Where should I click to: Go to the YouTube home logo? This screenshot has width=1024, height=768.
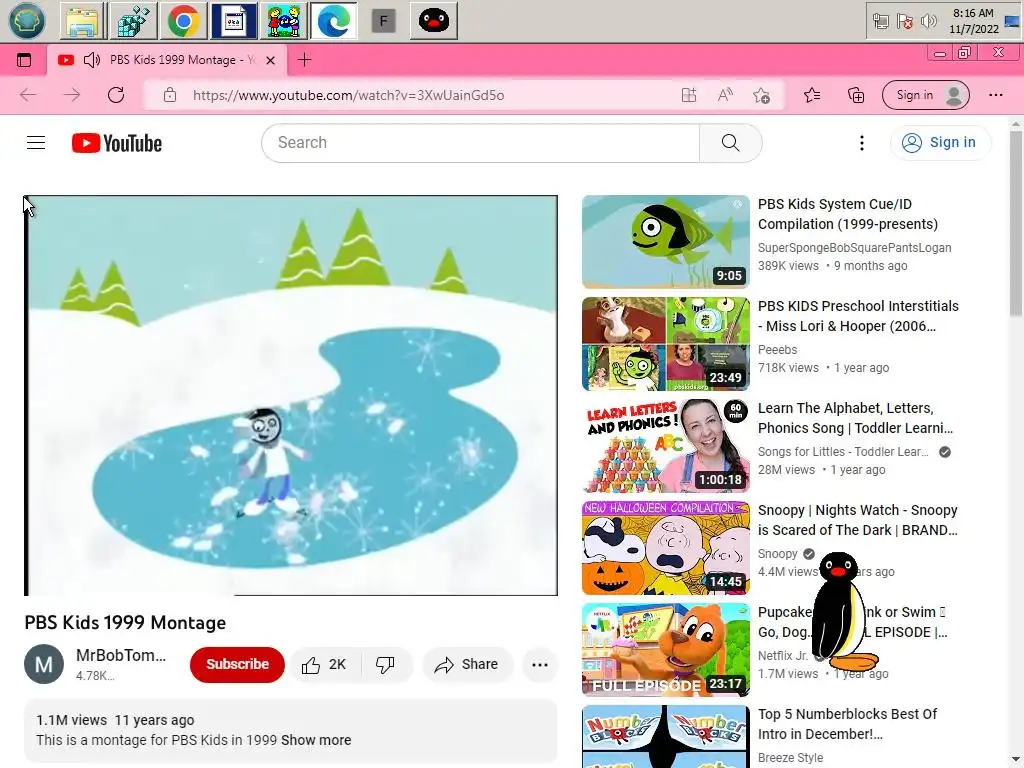point(117,143)
